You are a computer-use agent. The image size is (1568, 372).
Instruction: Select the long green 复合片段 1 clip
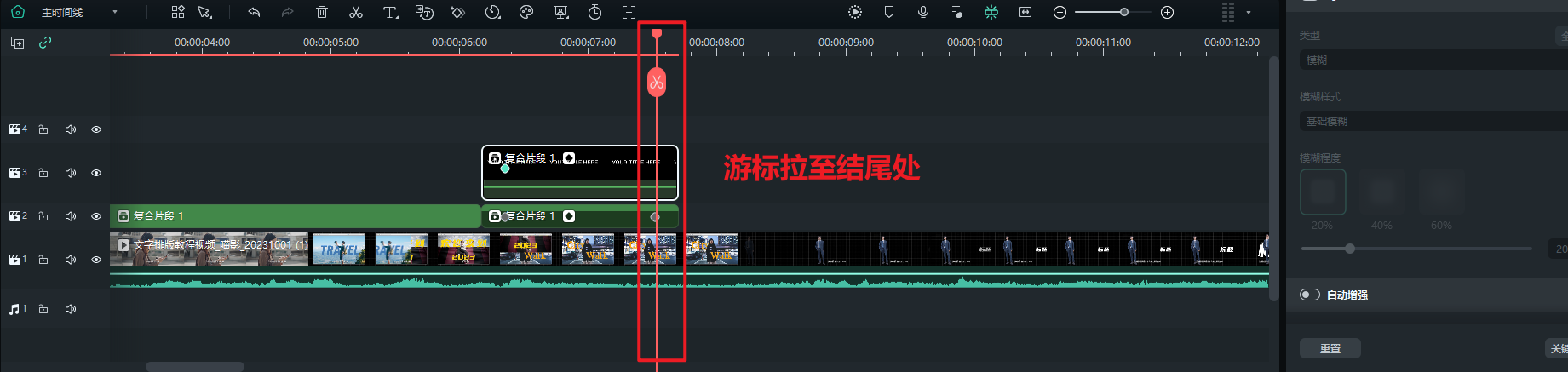point(296,216)
